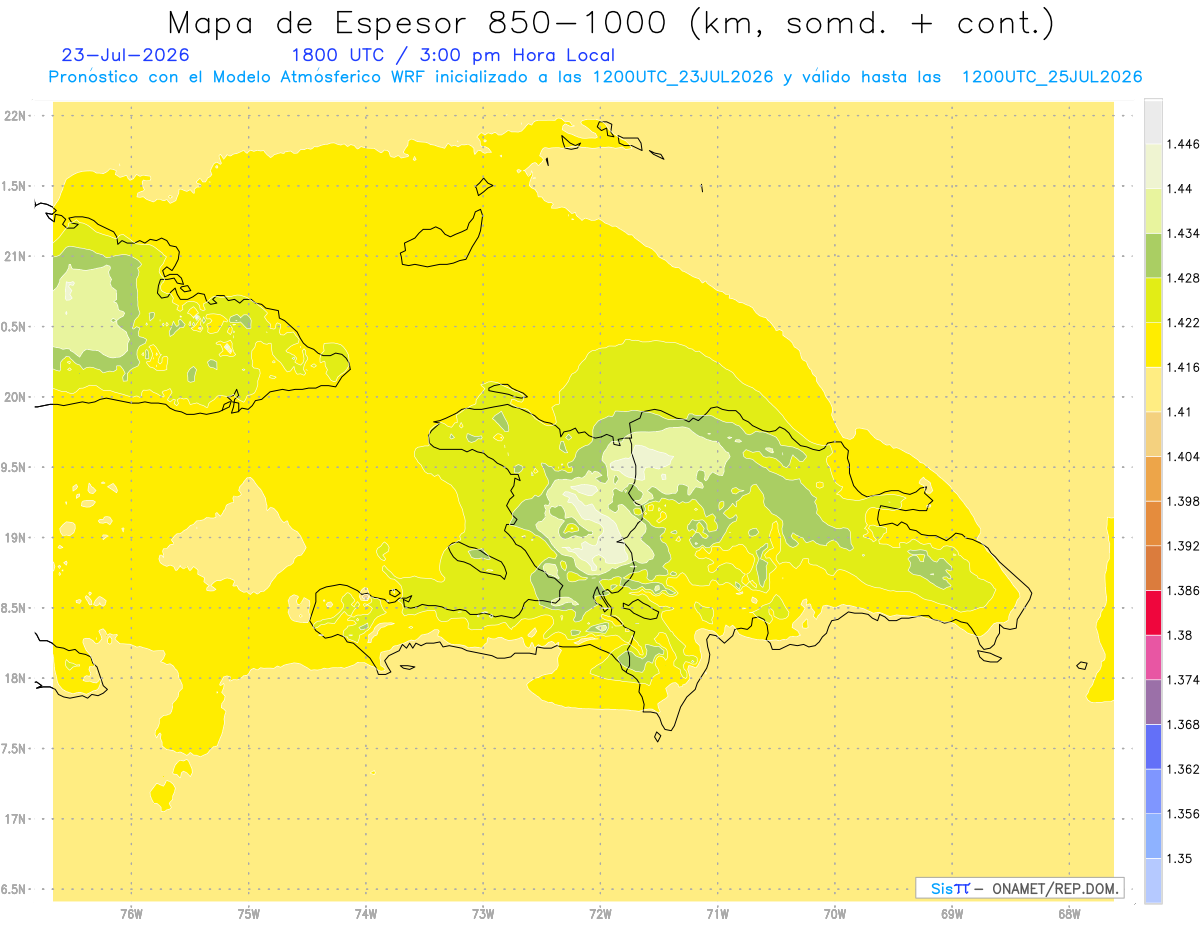
Task: Select the red swatch between 1.38 and 1.386
Action: pyautogui.click(x=1153, y=612)
